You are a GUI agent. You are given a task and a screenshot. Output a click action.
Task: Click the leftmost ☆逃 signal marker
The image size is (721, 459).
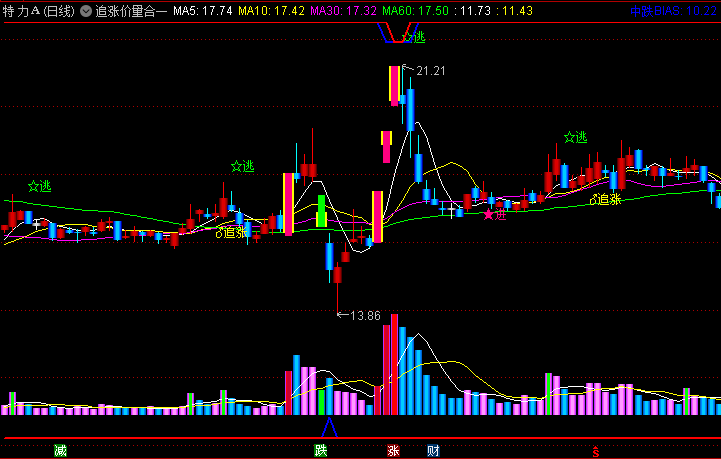point(40,186)
